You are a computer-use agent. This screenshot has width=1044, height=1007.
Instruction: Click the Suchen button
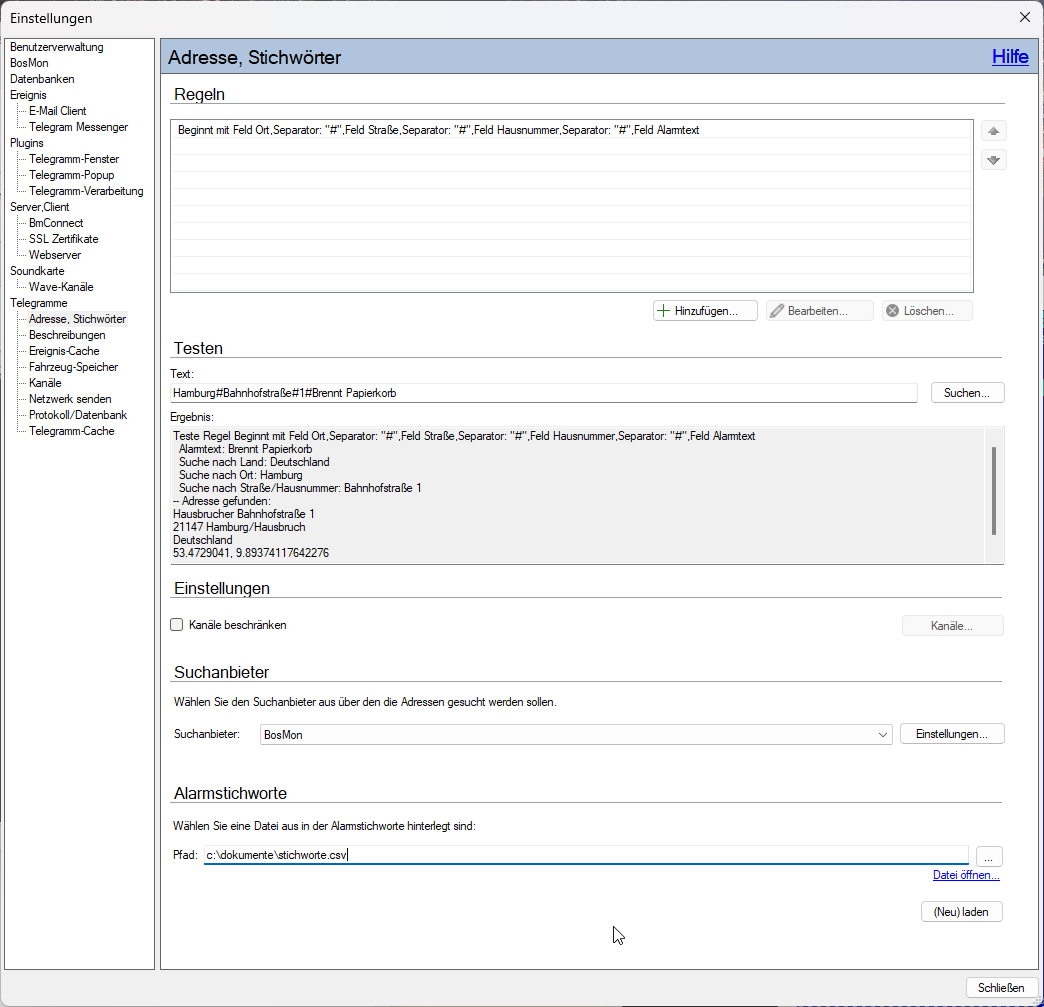click(x=967, y=393)
